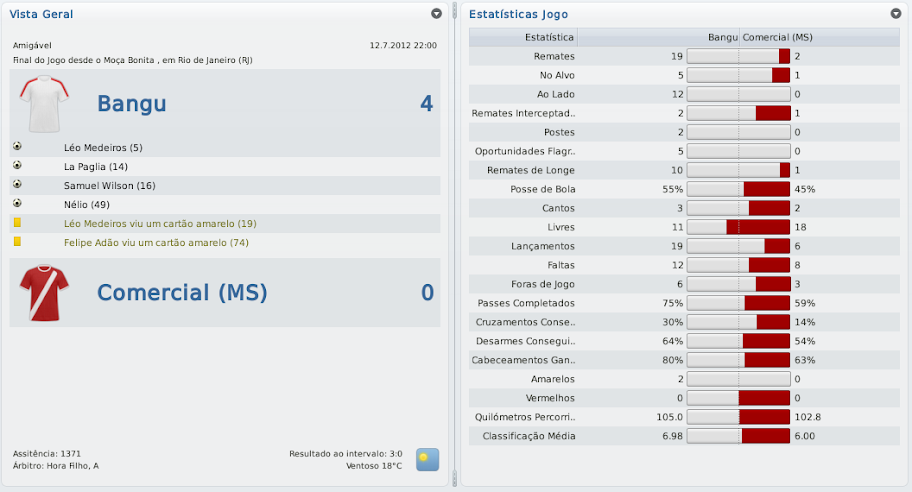This screenshot has height=492, width=912.
Task: Click yellow card icon for Felipe Adão
Action: [x=17, y=242]
